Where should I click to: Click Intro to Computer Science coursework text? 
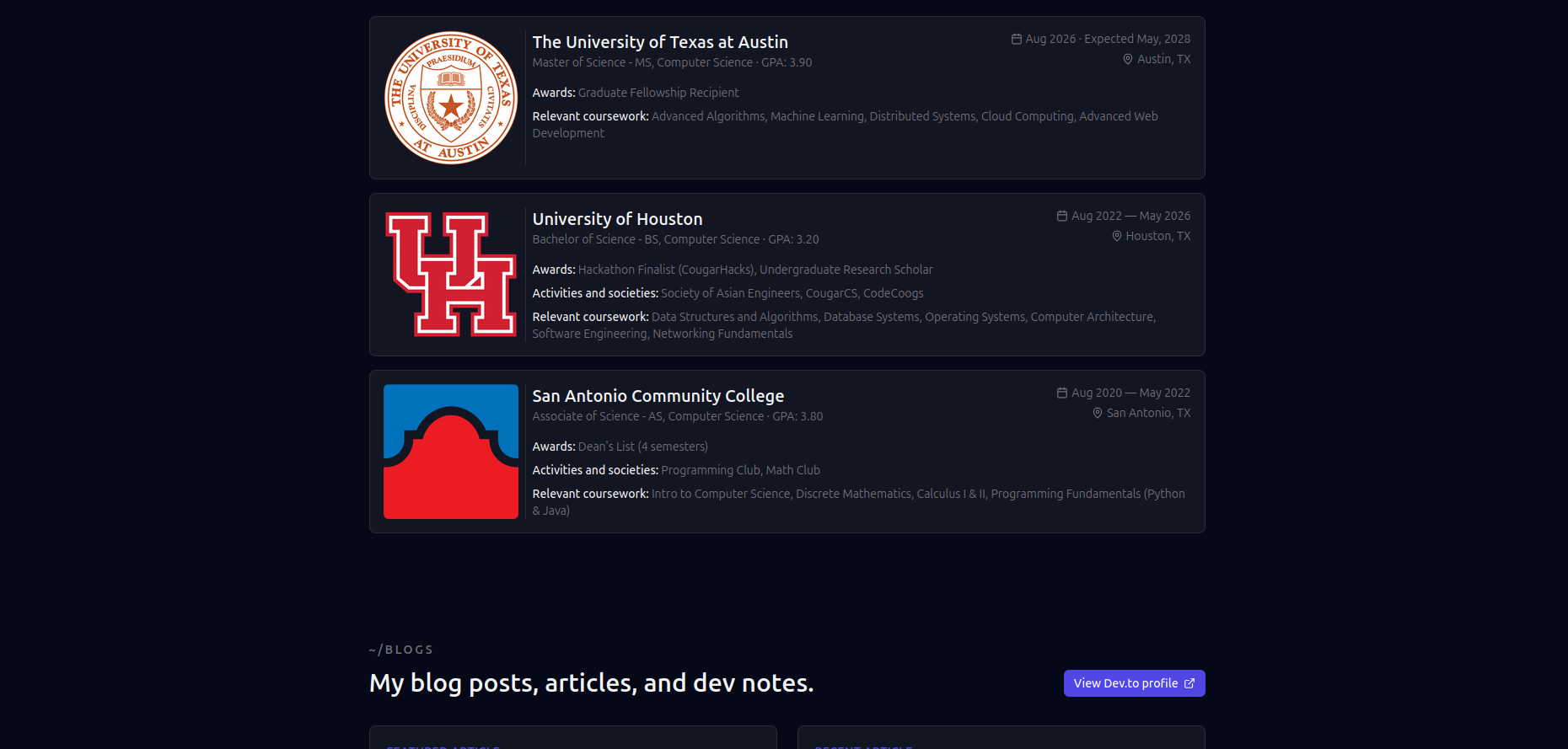point(721,494)
